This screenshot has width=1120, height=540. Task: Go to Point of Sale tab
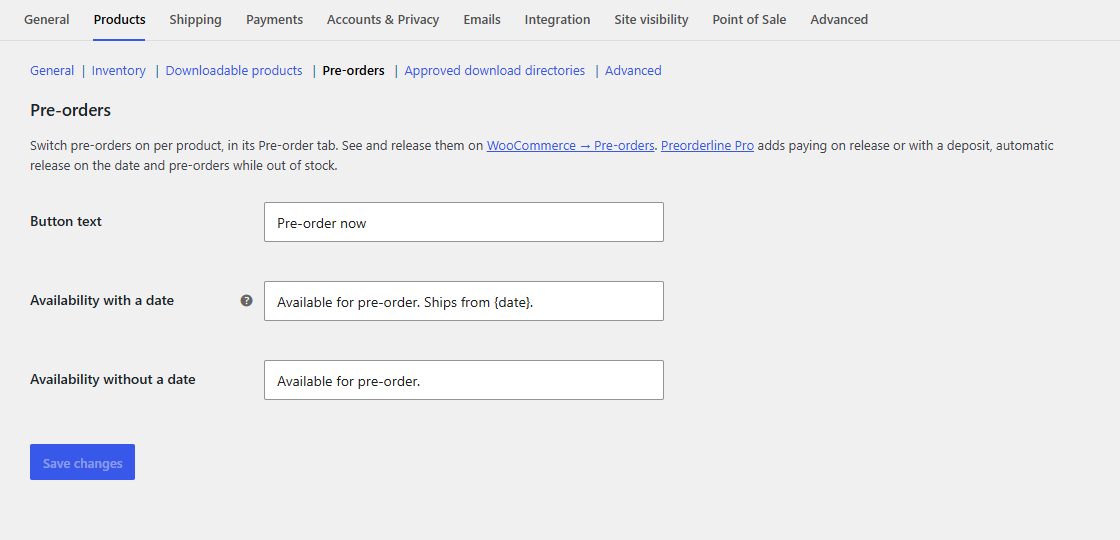click(x=749, y=20)
